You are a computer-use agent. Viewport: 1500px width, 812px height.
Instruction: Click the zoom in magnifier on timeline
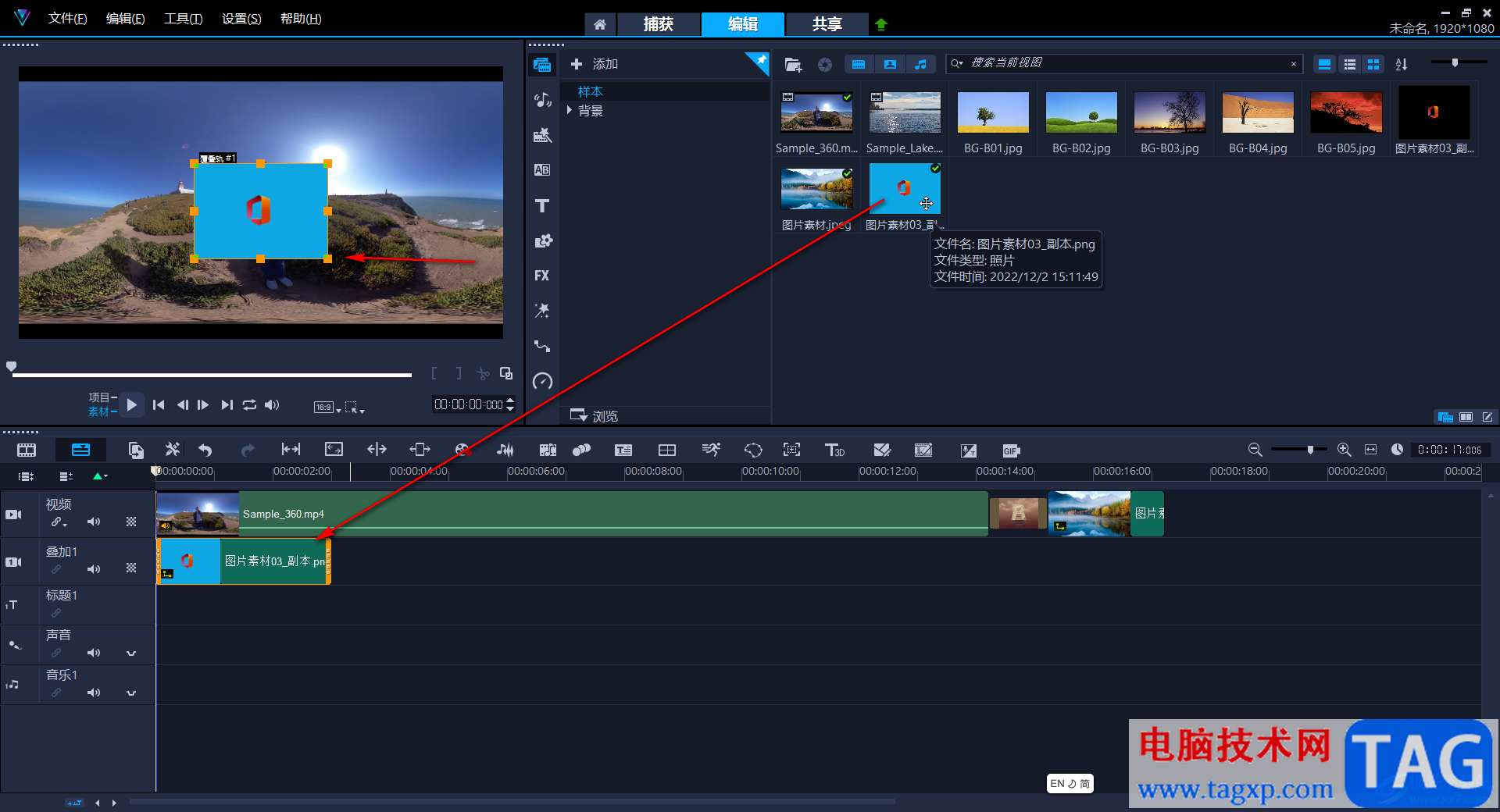coord(1344,450)
